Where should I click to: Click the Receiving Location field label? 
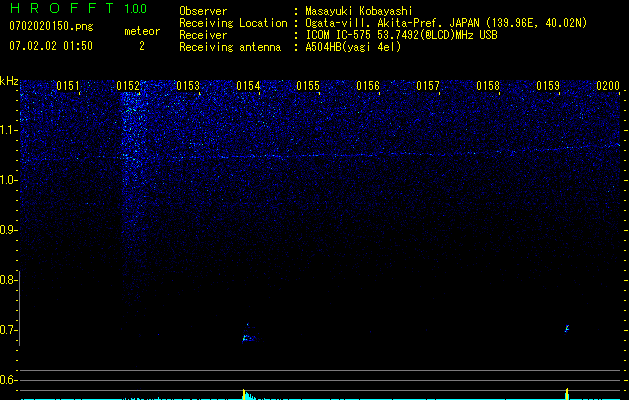[x=233, y=23]
